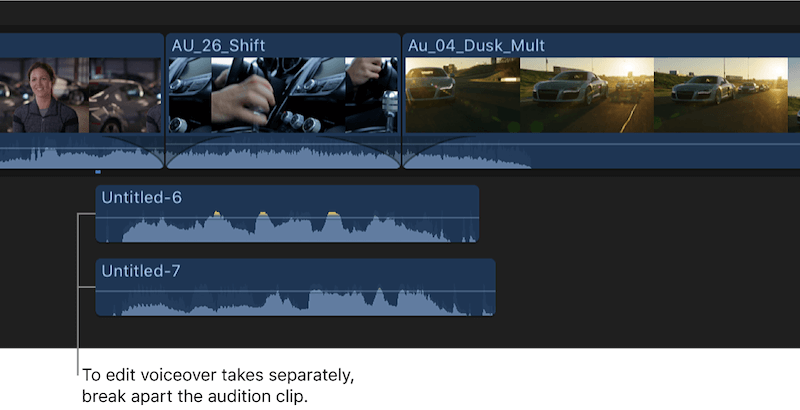
Task: Click first peak marker in Untitled-6 waveform
Action: tap(217, 214)
